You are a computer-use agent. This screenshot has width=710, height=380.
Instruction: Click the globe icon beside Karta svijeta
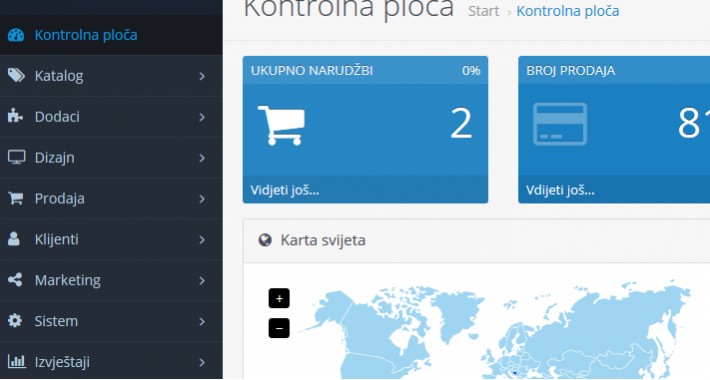265,240
